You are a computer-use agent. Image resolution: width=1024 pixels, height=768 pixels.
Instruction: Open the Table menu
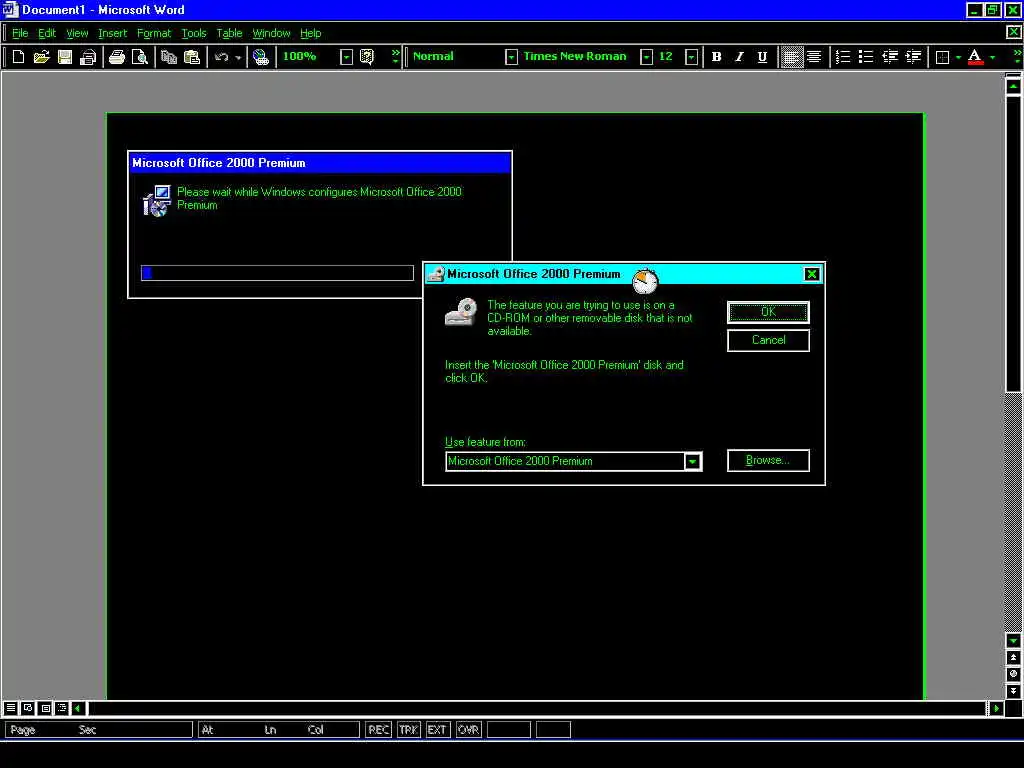tap(229, 33)
